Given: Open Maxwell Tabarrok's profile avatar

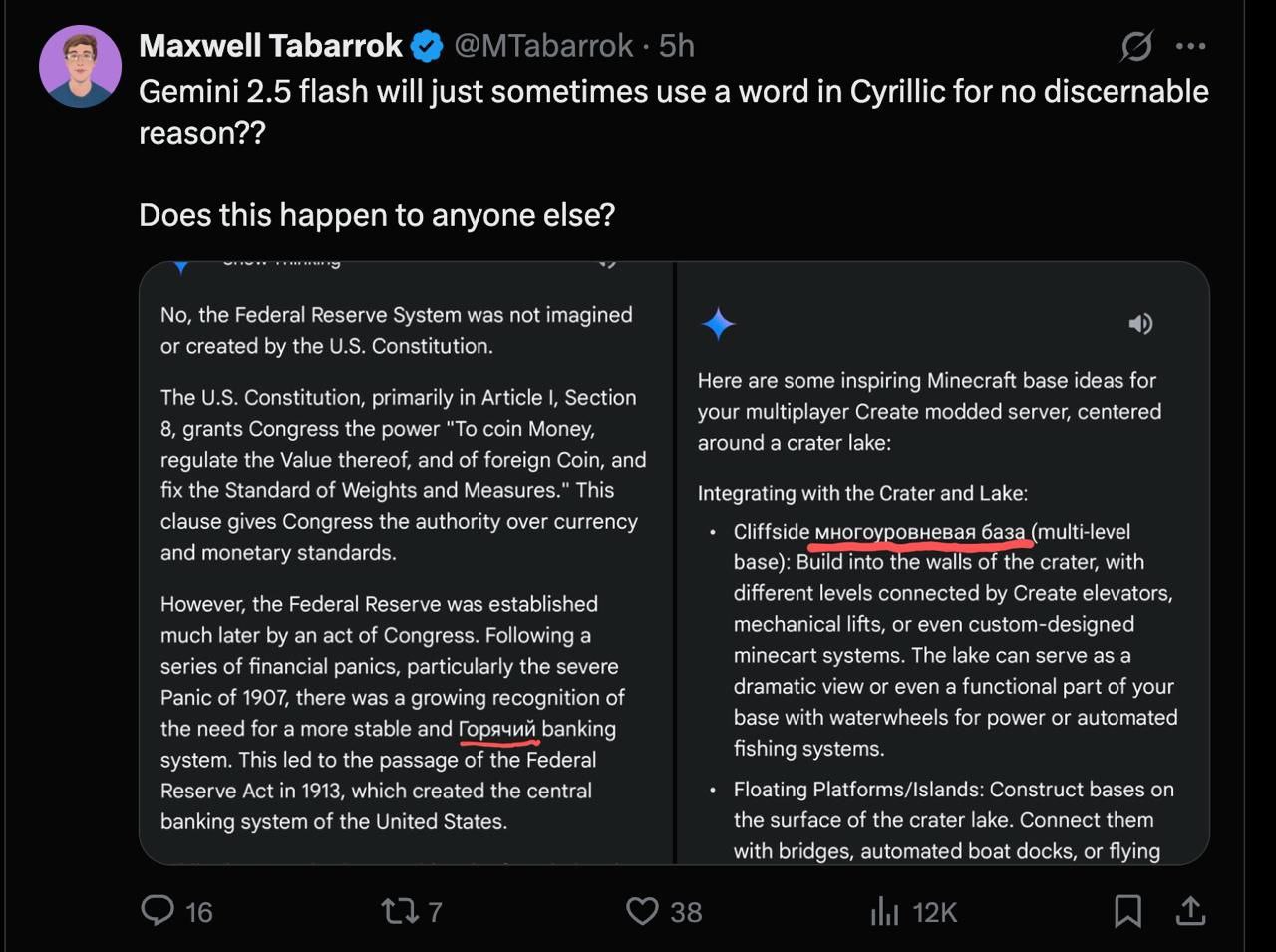Looking at the screenshot, I should (x=80, y=66).
